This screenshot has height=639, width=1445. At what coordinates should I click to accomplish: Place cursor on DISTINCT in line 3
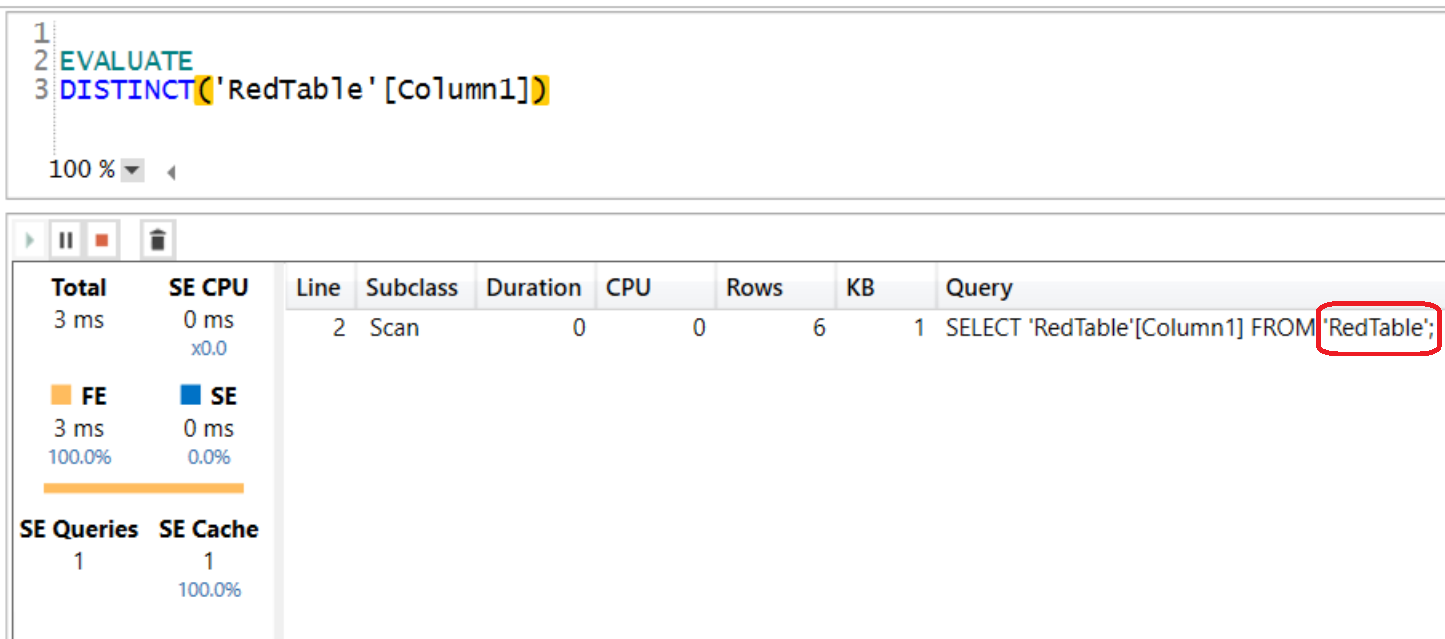click(126, 90)
